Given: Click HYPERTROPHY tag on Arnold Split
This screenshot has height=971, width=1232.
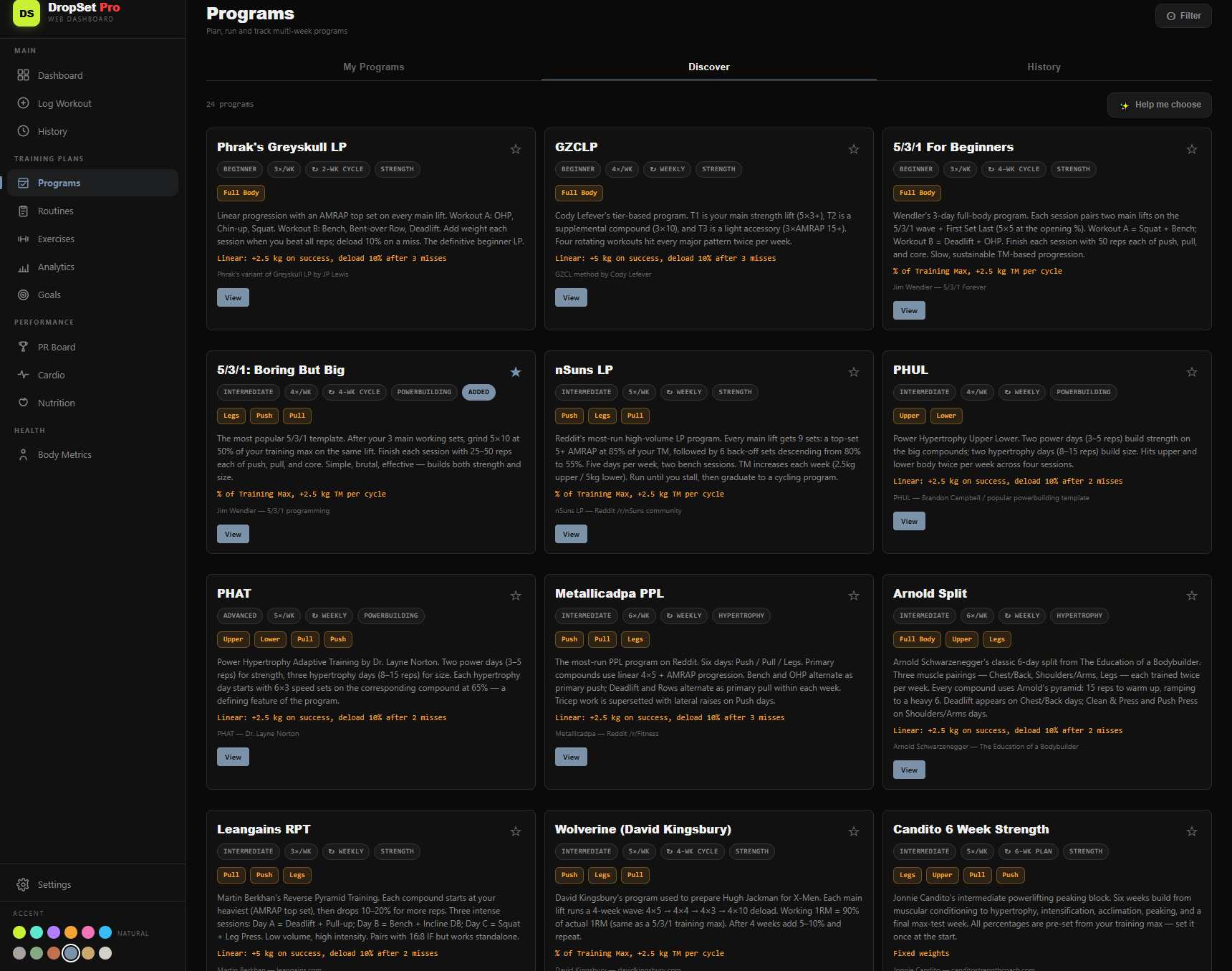Looking at the screenshot, I should (x=1079, y=616).
